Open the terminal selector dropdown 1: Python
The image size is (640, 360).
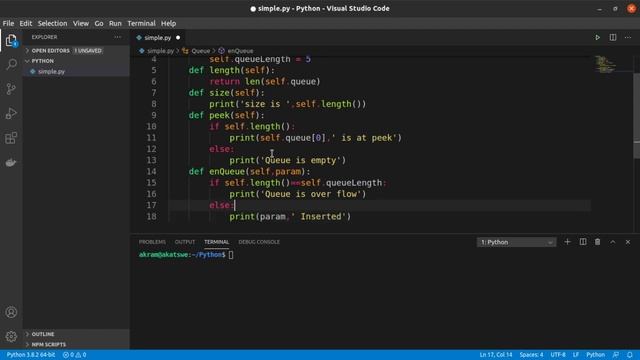(516, 242)
